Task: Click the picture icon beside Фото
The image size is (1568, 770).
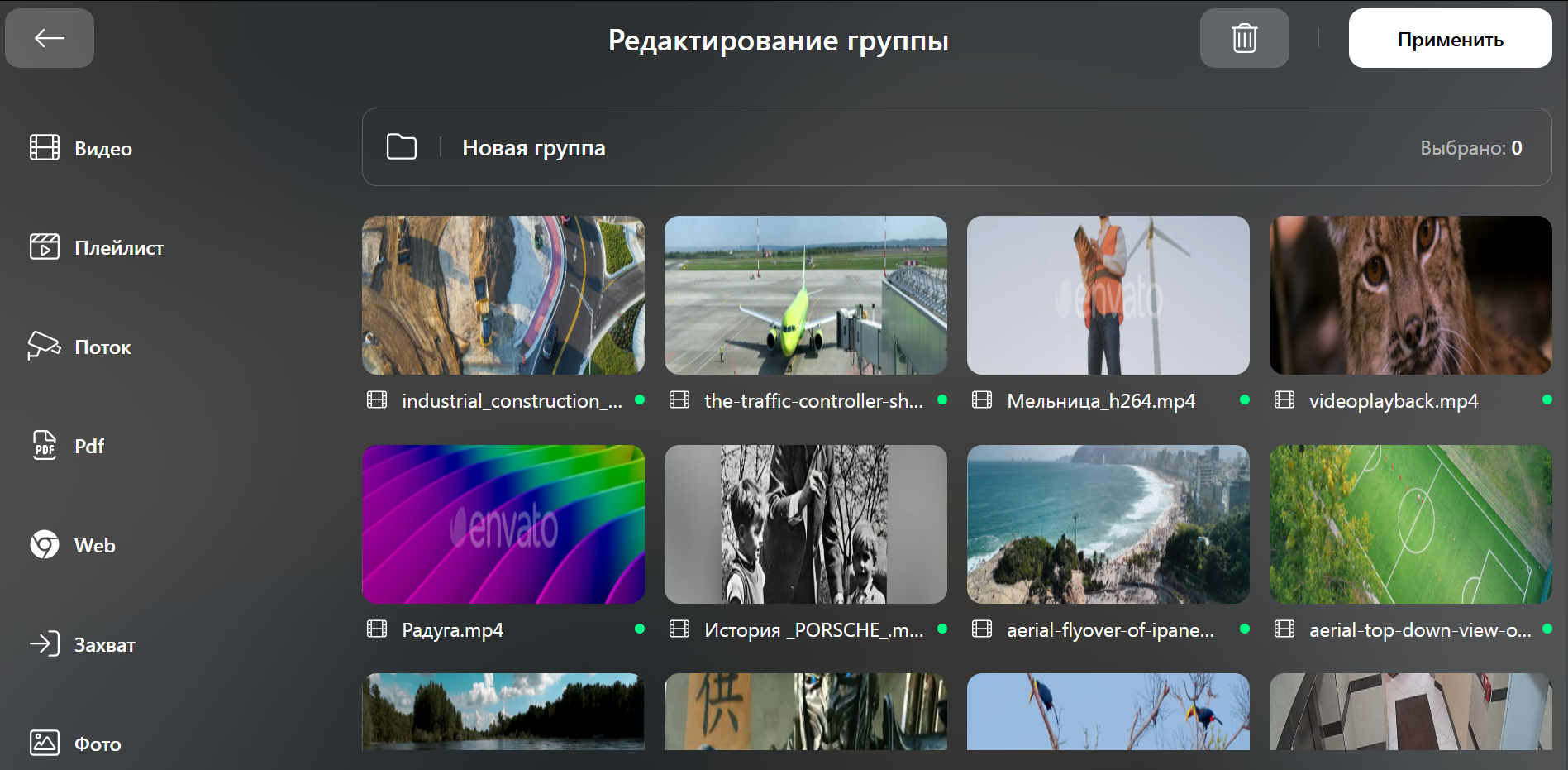Action: click(x=45, y=743)
